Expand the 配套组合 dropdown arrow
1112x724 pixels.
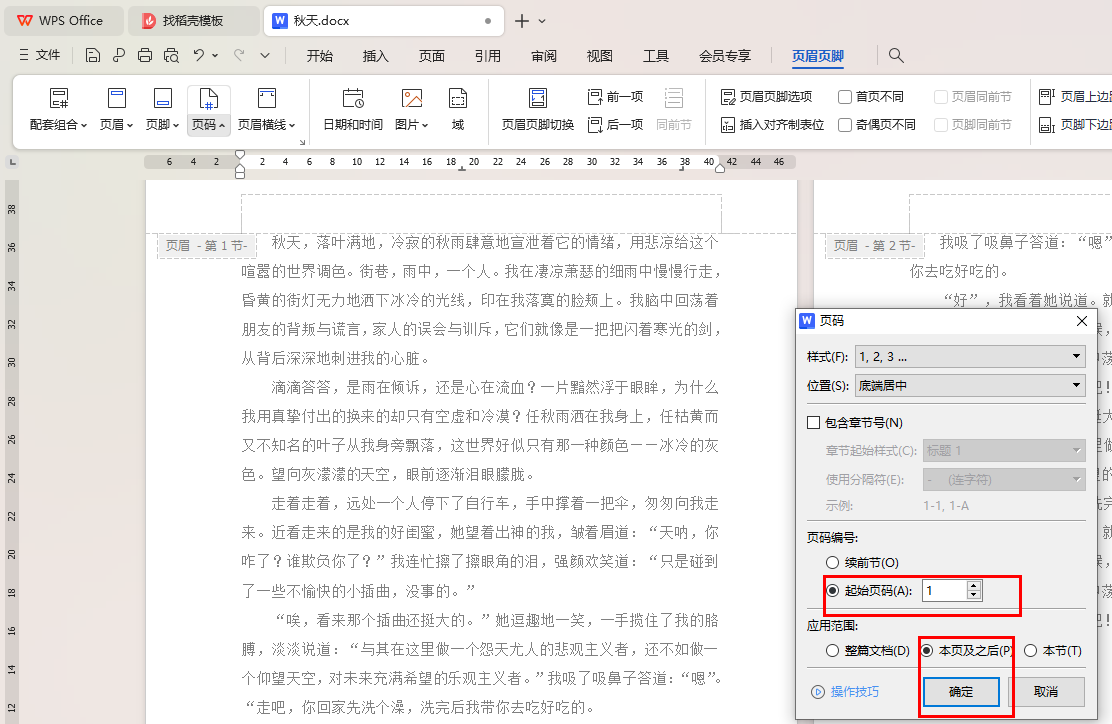pos(84,126)
